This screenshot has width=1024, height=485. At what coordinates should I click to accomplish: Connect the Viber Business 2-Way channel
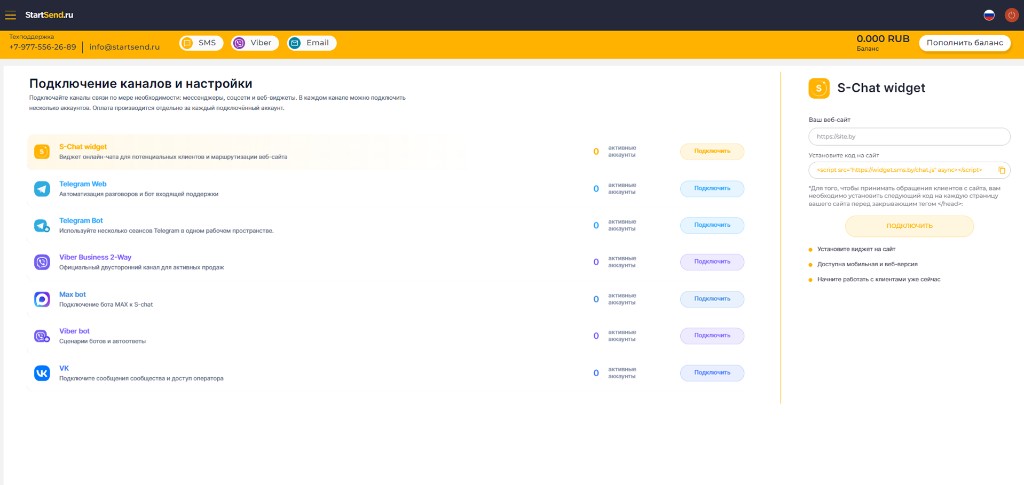pyautogui.click(x=712, y=262)
